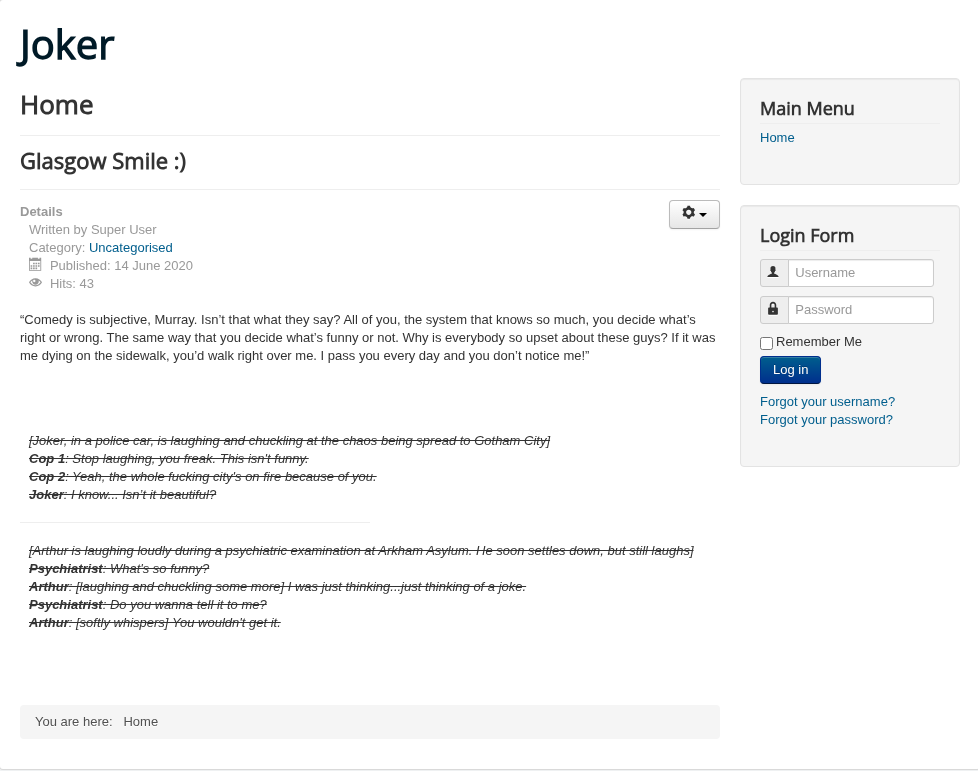Viewport: 978px width, 771px height.
Task: Toggle the Remember Me checkbox
Action: coord(767,343)
